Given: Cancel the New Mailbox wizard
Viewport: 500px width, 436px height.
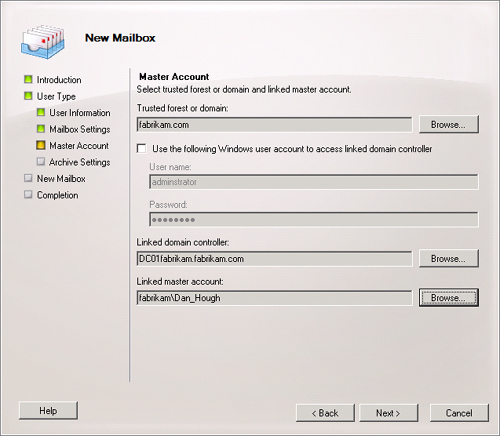Looking at the screenshot, I should pyautogui.click(x=459, y=413).
